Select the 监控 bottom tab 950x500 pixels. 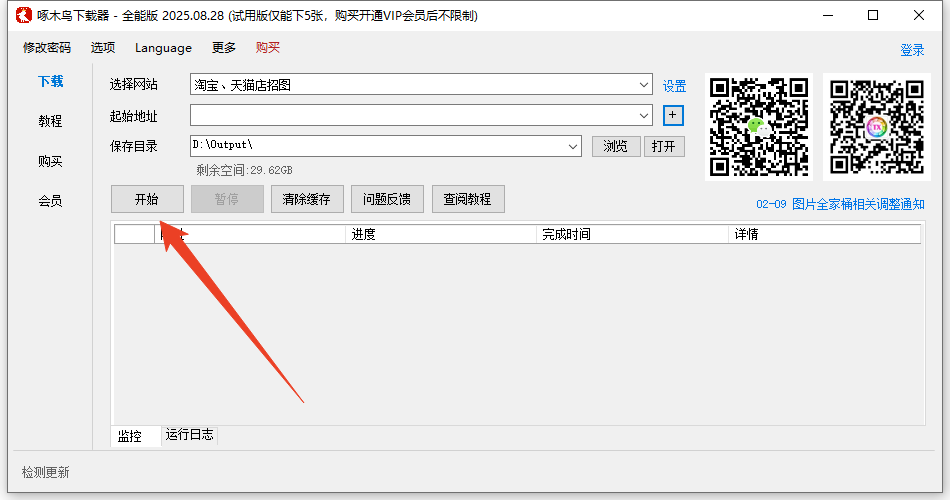pos(136,436)
